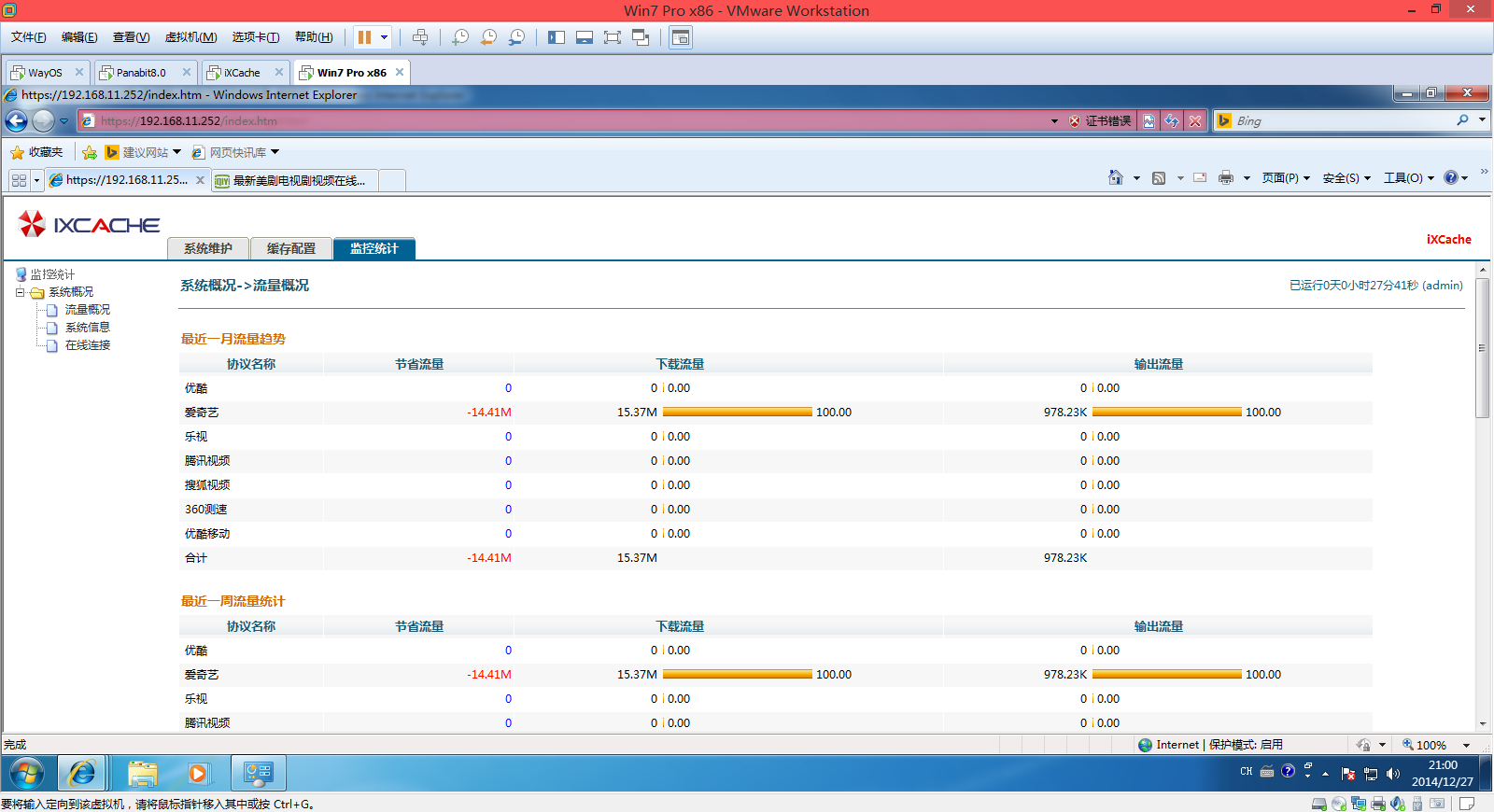This screenshot has width=1494, height=812.
Task: Select the 监控统计 tab in iXCache
Action: pos(373,248)
